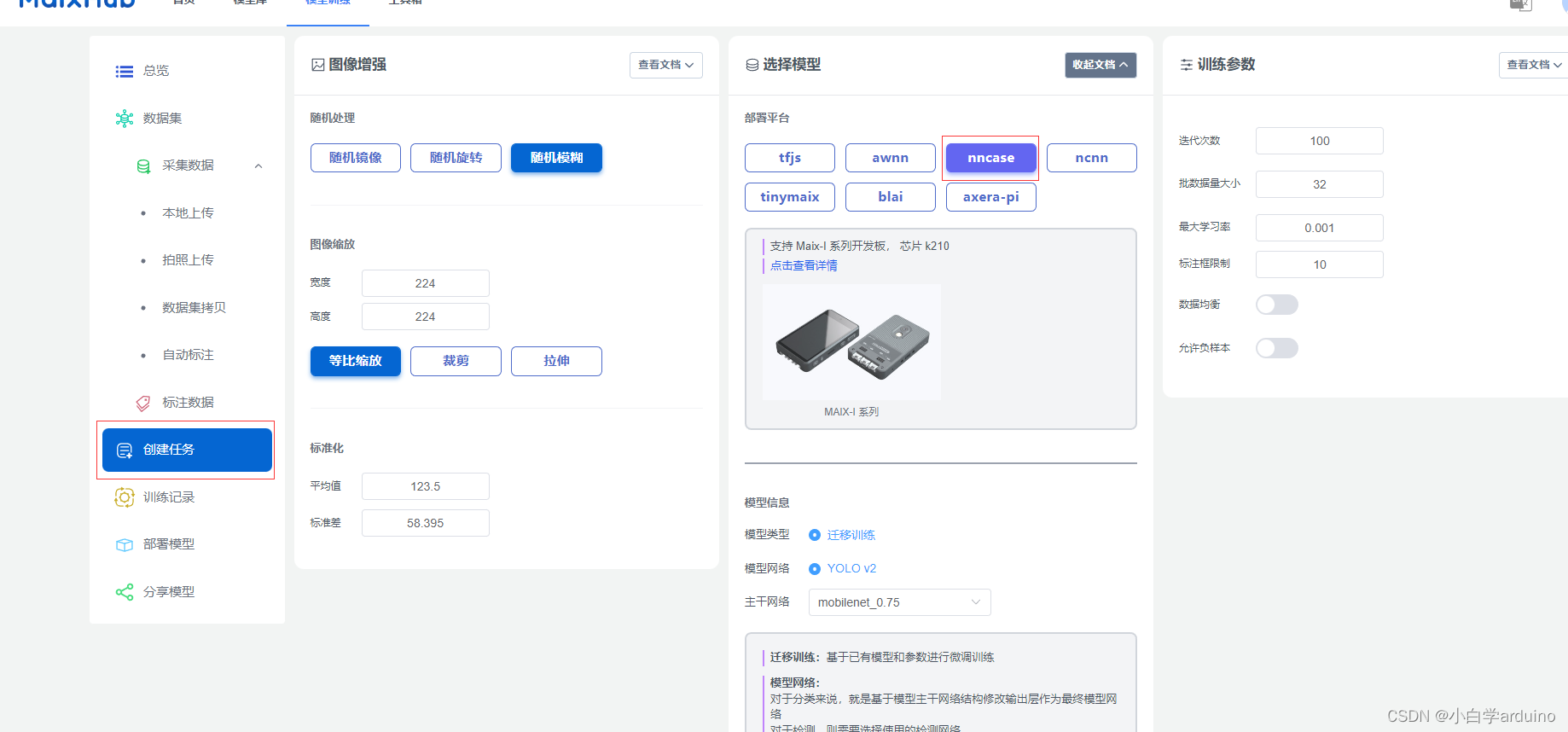Open the 总览 overview list icon
Screen dimensions: 1568x732
tap(125, 72)
